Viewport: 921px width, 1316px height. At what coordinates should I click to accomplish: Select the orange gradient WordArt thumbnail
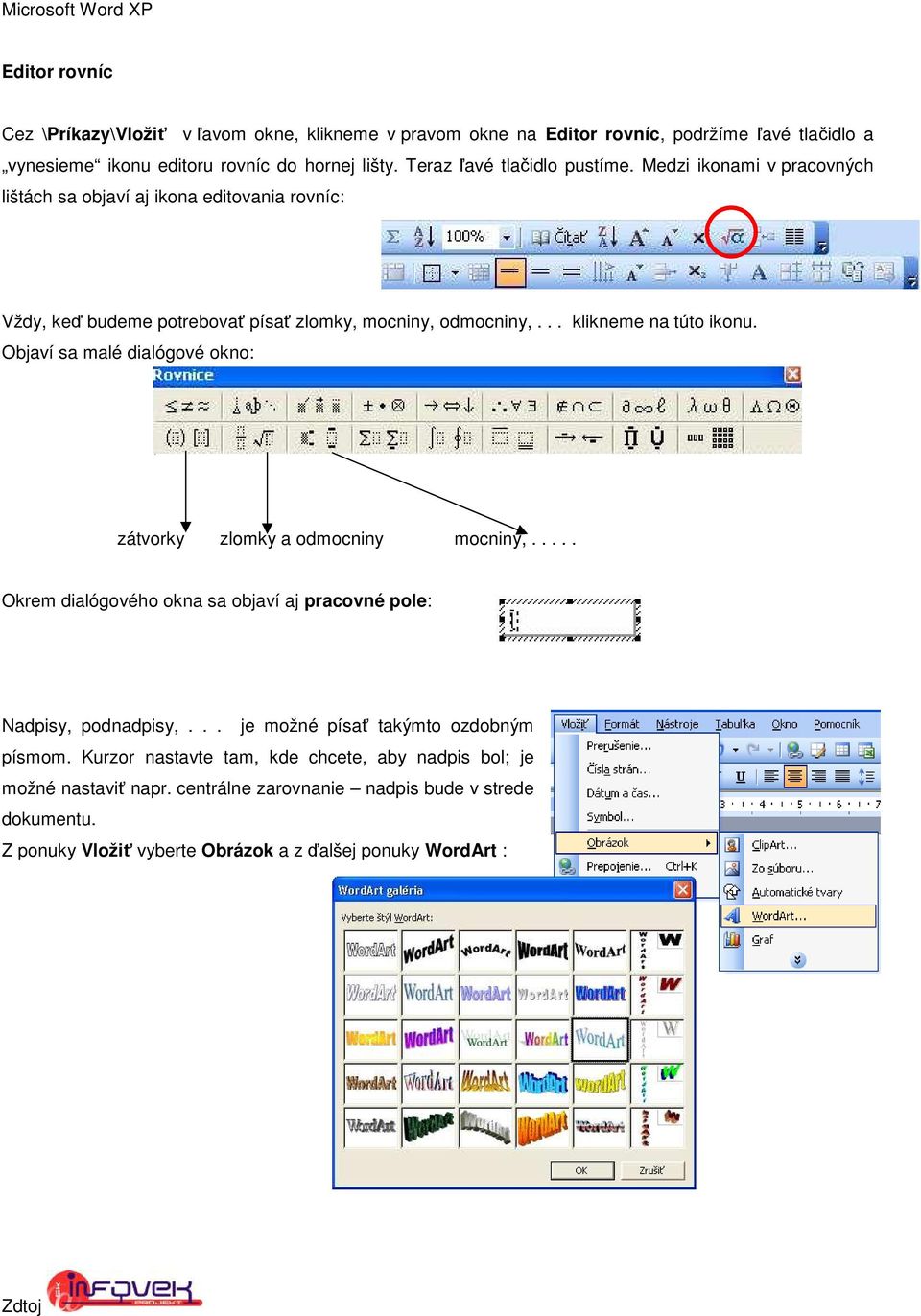tap(371, 1039)
